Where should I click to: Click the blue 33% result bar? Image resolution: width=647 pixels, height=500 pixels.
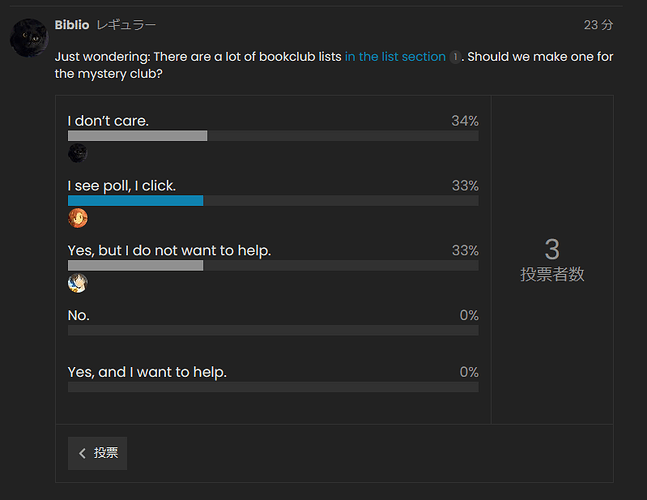(x=135, y=200)
